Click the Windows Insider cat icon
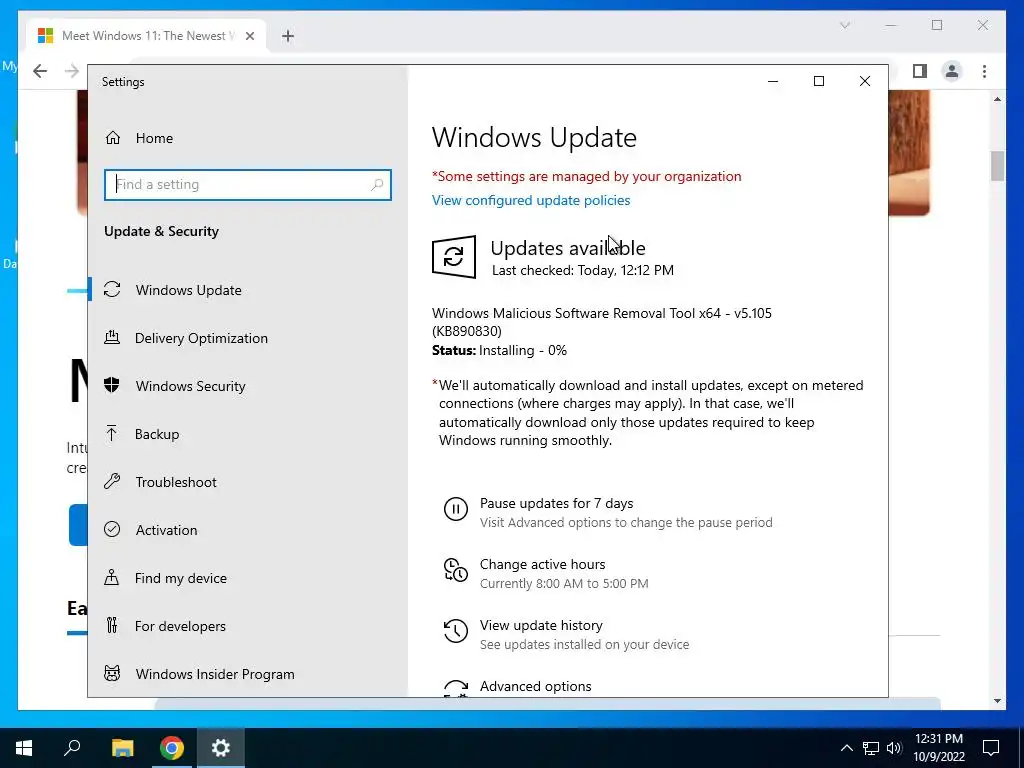The height and width of the screenshot is (768, 1024). coord(112,673)
